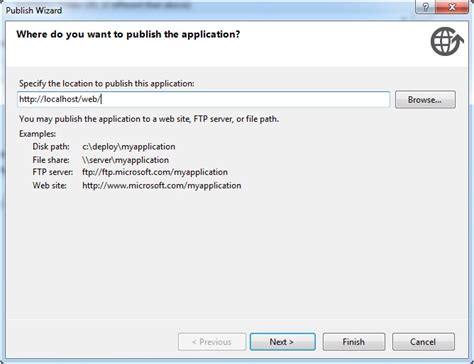Click the www.microsoft.com example URL
This screenshot has width=474, height=364.
pyautogui.click(x=162, y=186)
